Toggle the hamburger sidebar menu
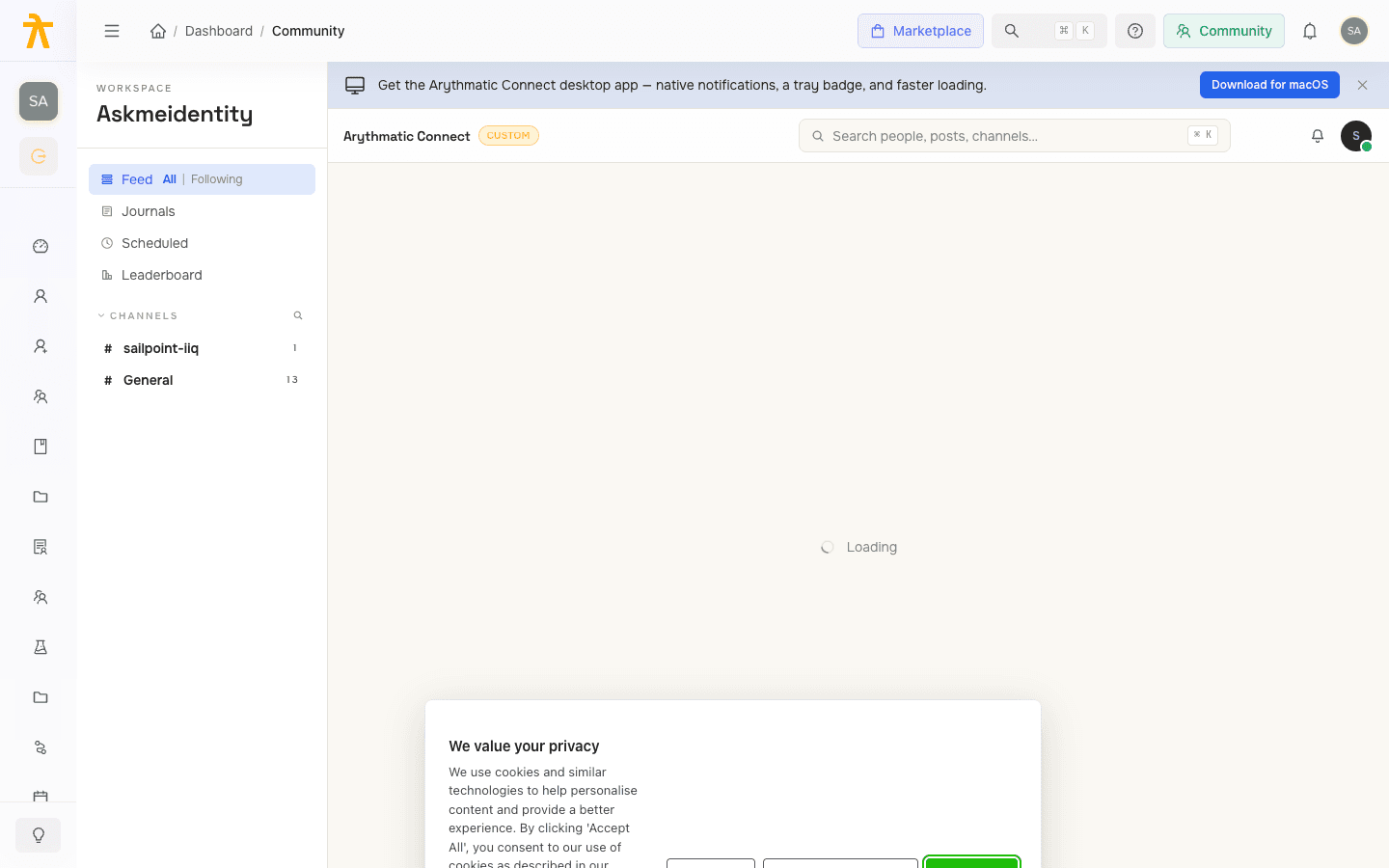Screen dimensions: 1389x868 pos(112,31)
